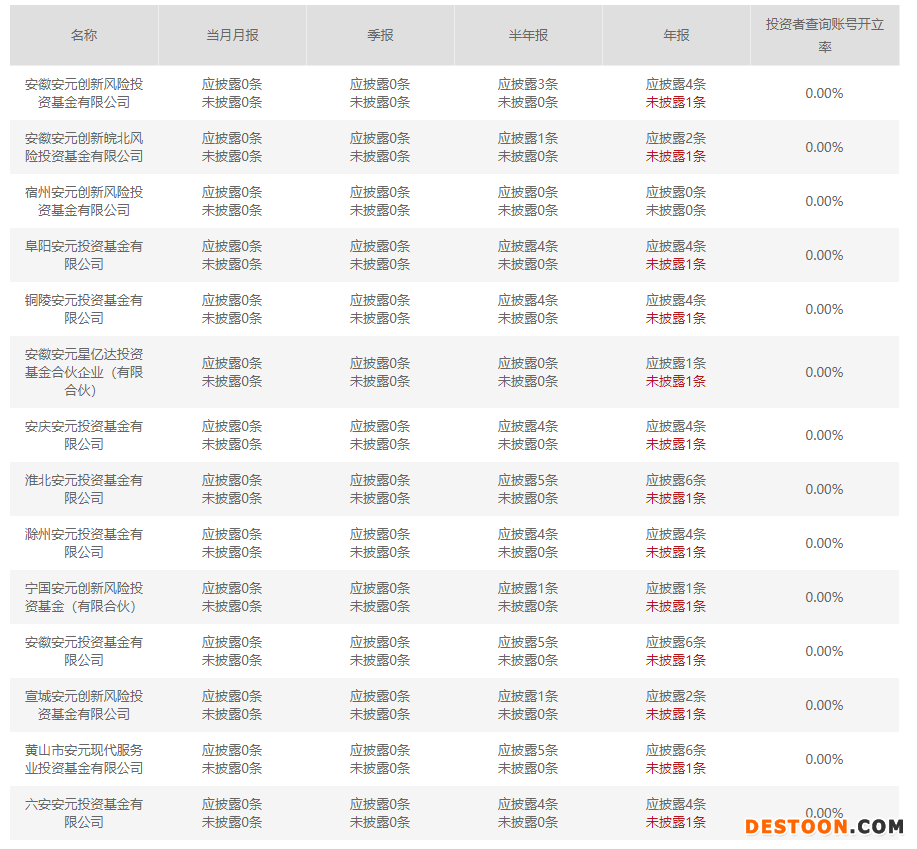Click the 半年报 column header
This screenshot has width=917, height=849.
528,35
